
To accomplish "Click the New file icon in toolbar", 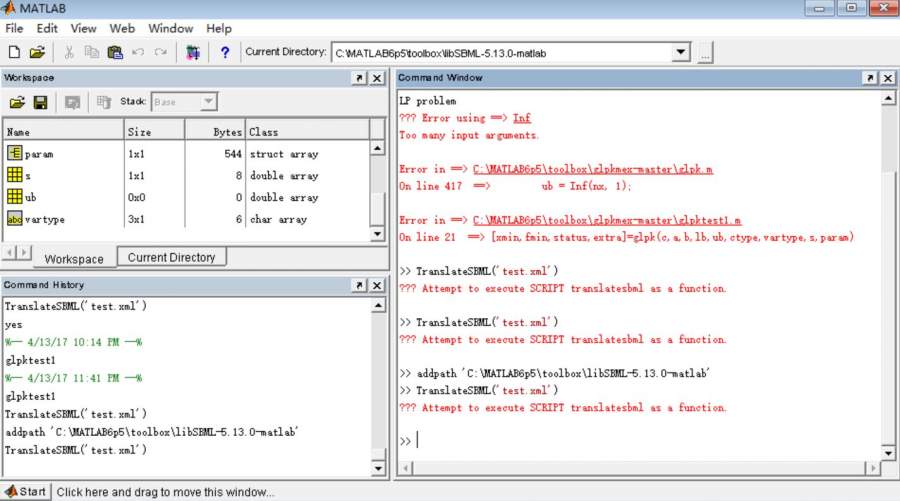I will [14, 52].
